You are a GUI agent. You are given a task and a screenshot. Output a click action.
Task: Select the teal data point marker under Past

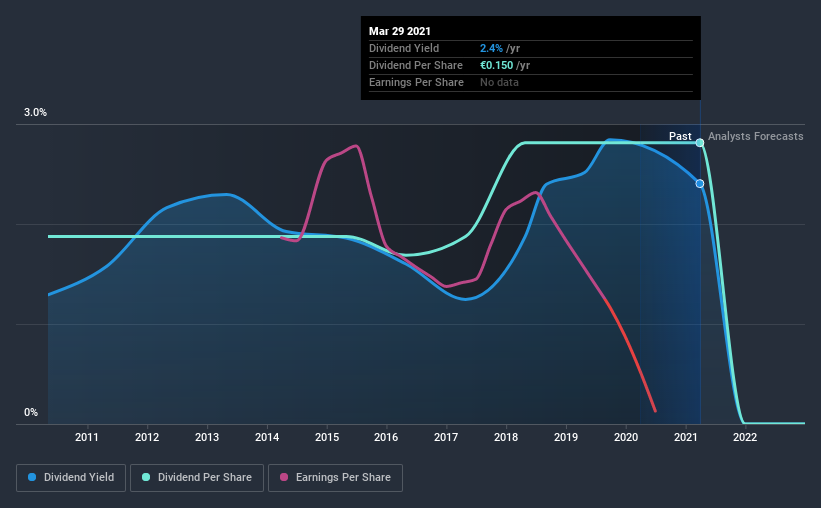tap(700, 142)
